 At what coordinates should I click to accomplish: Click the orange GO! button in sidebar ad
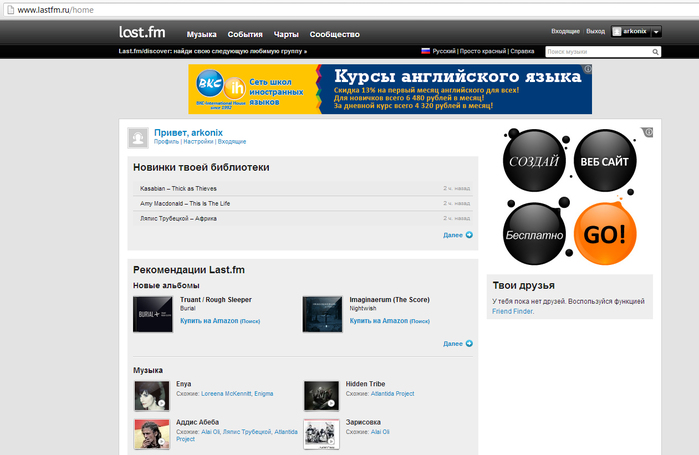(x=605, y=234)
